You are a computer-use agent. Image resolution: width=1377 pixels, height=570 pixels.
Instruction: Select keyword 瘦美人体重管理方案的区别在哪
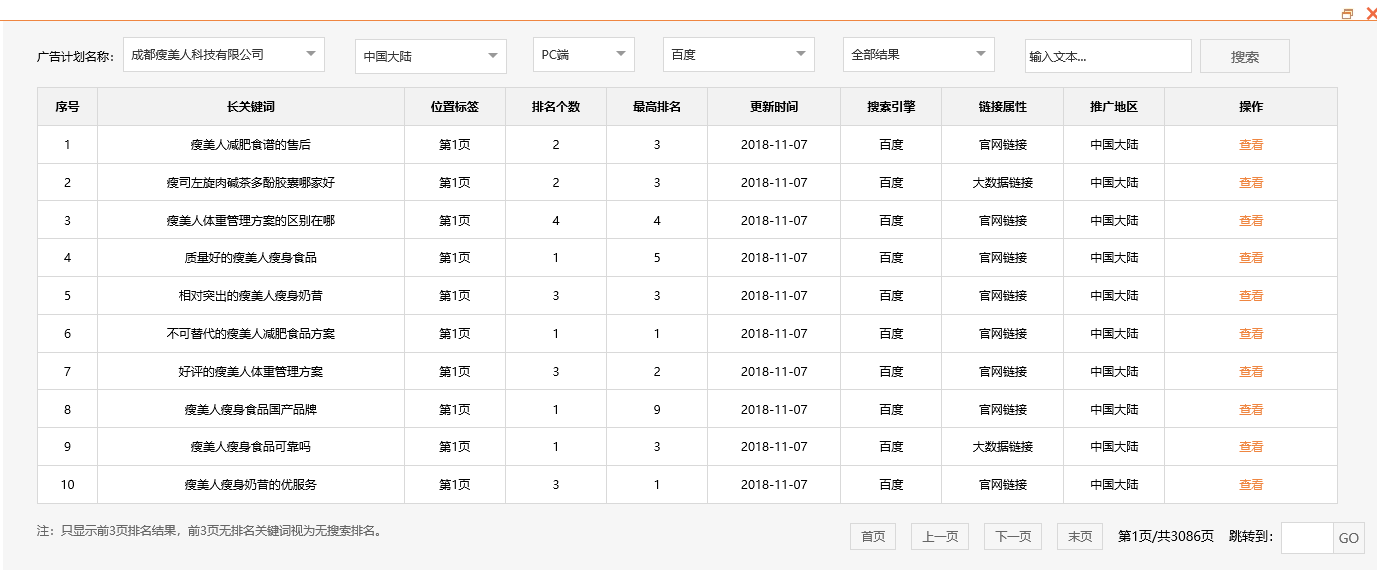251,220
